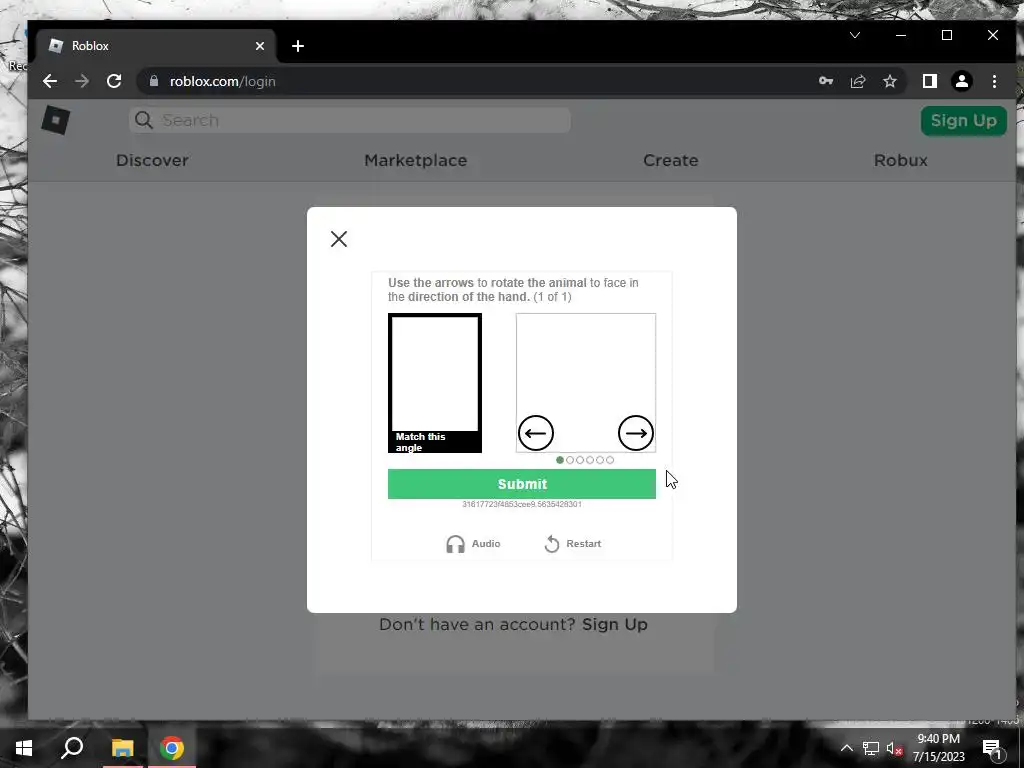Open the Create page
Viewport: 1024px width, 768px height.
pos(671,160)
